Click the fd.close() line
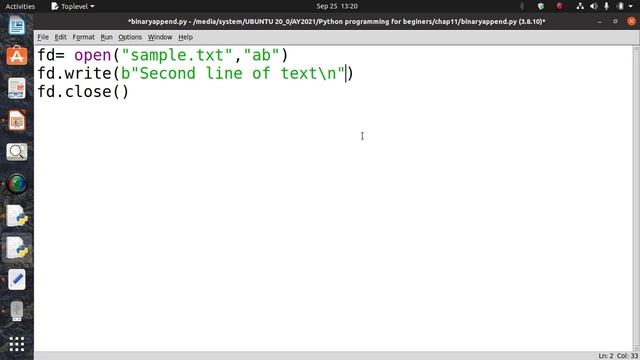640x360 pixels. click(83, 92)
